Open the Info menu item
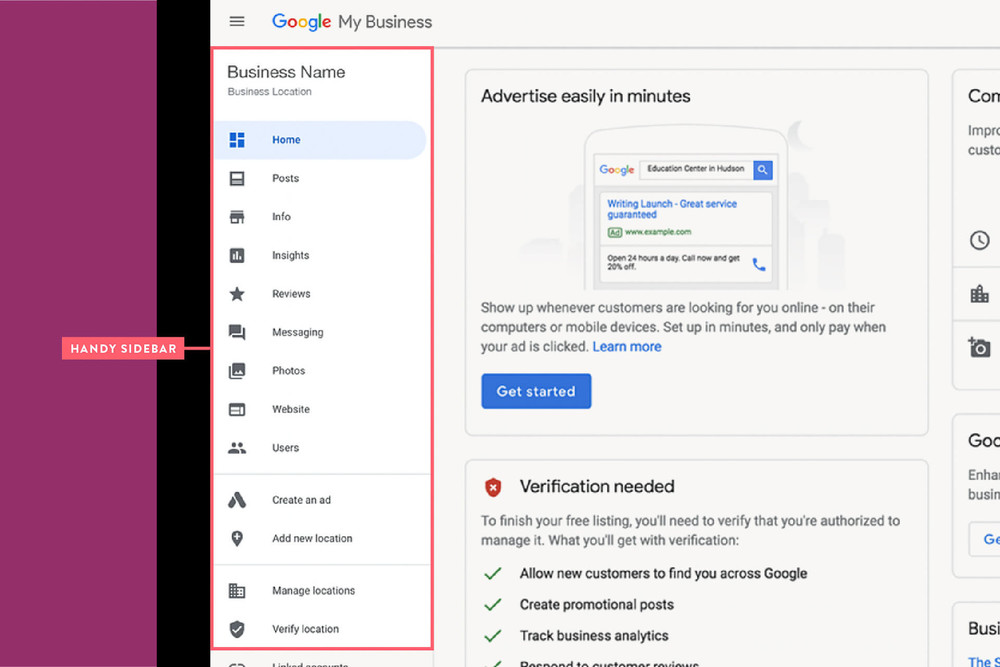The width and height of the screenshot is (1000, 667). pyautogui.click(x=320, y=217)
